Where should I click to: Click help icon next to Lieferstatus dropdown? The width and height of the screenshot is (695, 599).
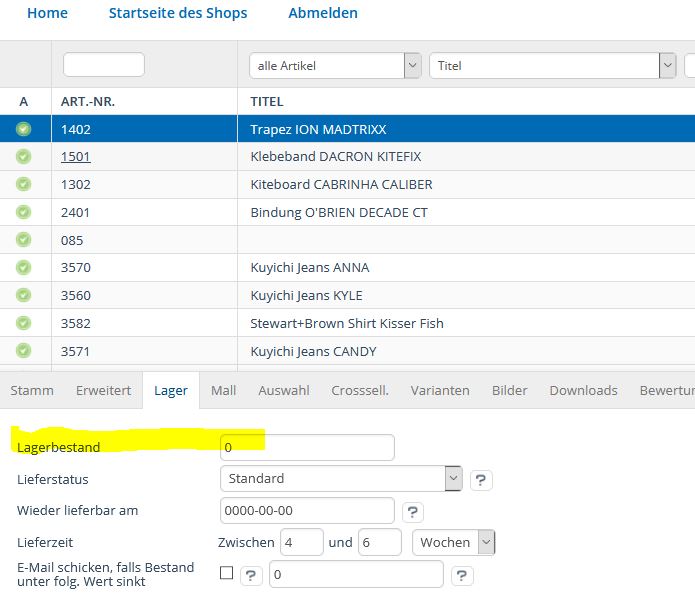click(x=480, y=479)
